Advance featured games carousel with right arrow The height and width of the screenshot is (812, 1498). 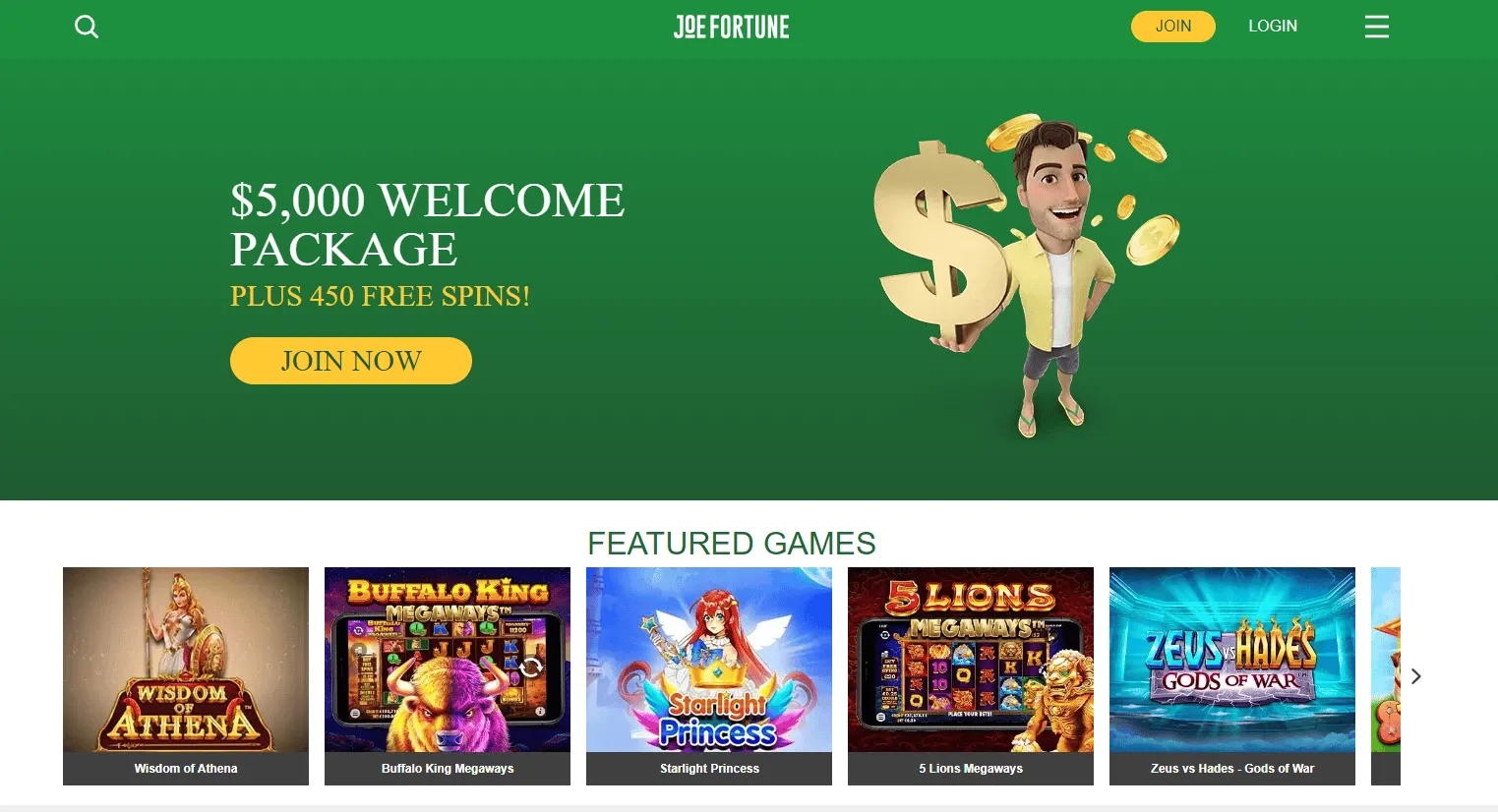pos(1416,676)
